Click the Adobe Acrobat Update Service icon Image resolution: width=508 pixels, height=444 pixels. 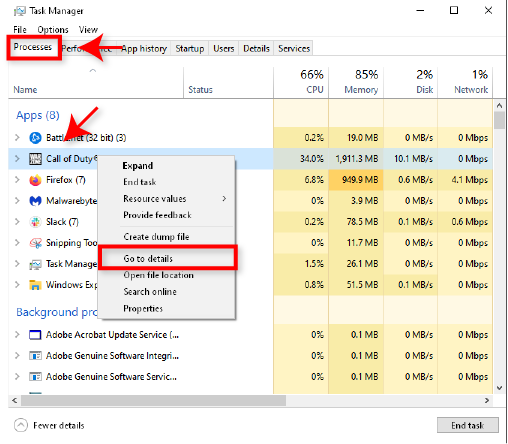35,335
